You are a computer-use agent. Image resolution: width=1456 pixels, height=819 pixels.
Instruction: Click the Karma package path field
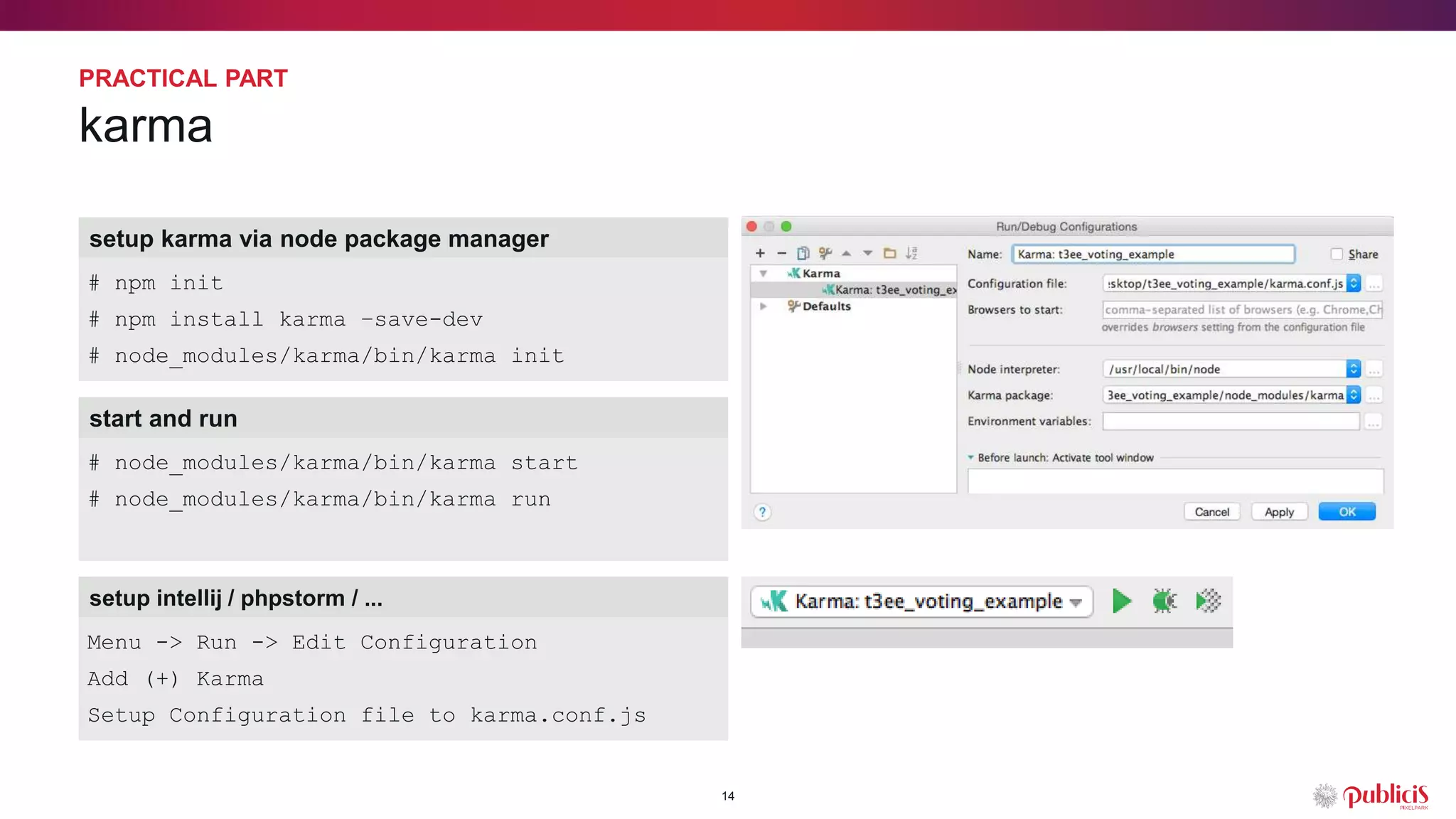tap(1224, 395)
